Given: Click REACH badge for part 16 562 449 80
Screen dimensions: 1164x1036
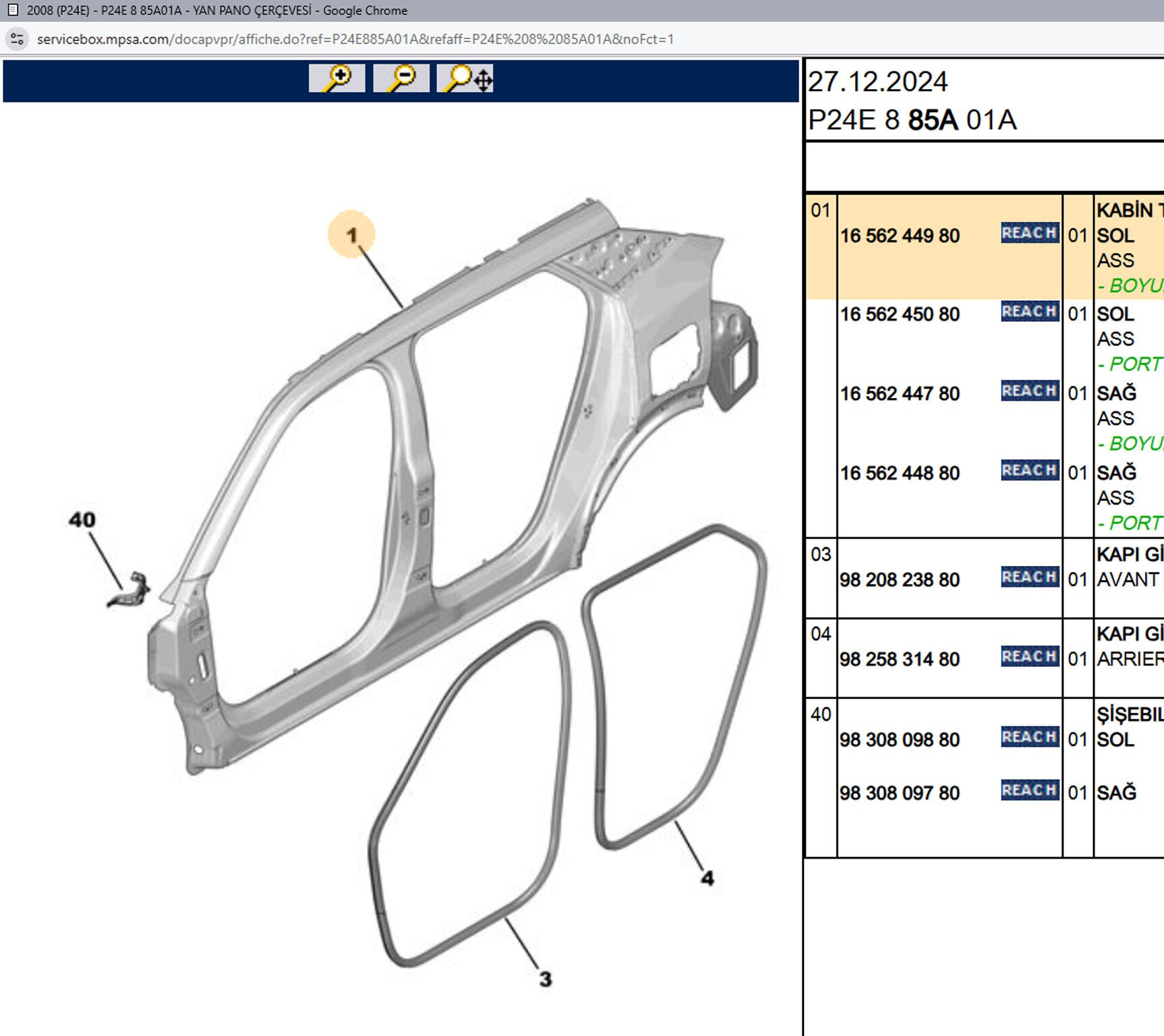Looking at the screenshot, I should pos(1029,233).
